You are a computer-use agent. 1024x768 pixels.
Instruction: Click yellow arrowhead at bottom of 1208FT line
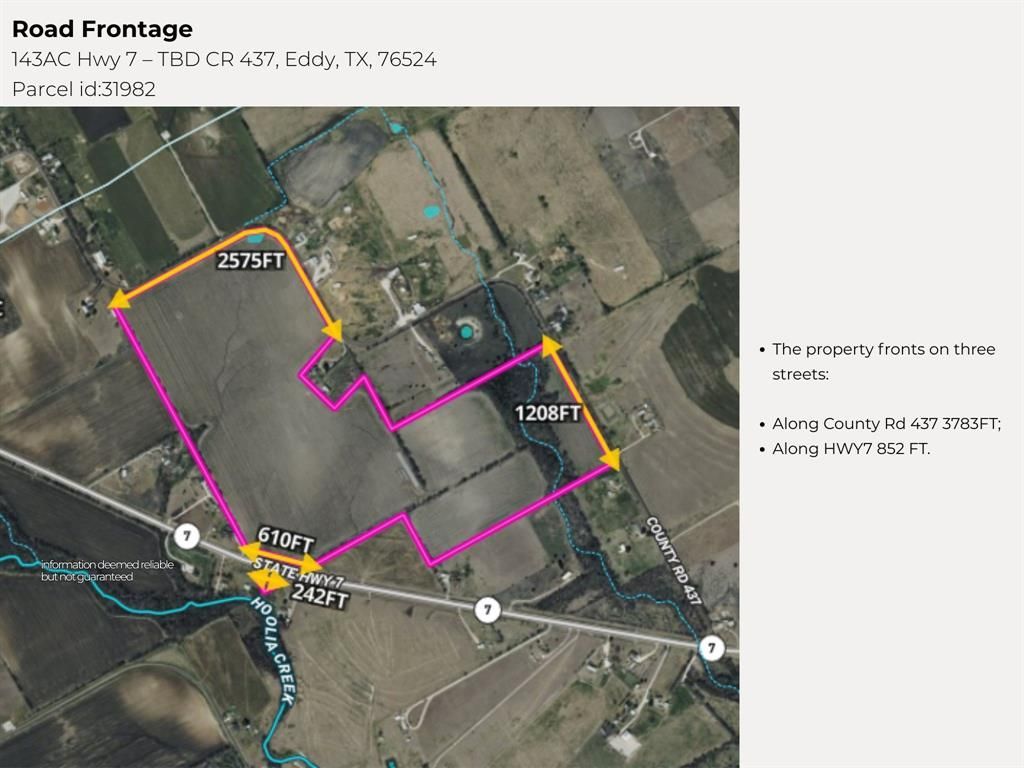point(610,458)
